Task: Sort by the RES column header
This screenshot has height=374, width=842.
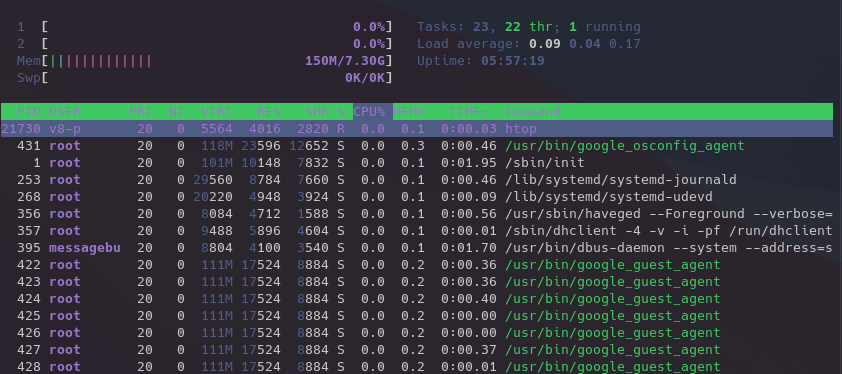Action: [x=268, y=112]
